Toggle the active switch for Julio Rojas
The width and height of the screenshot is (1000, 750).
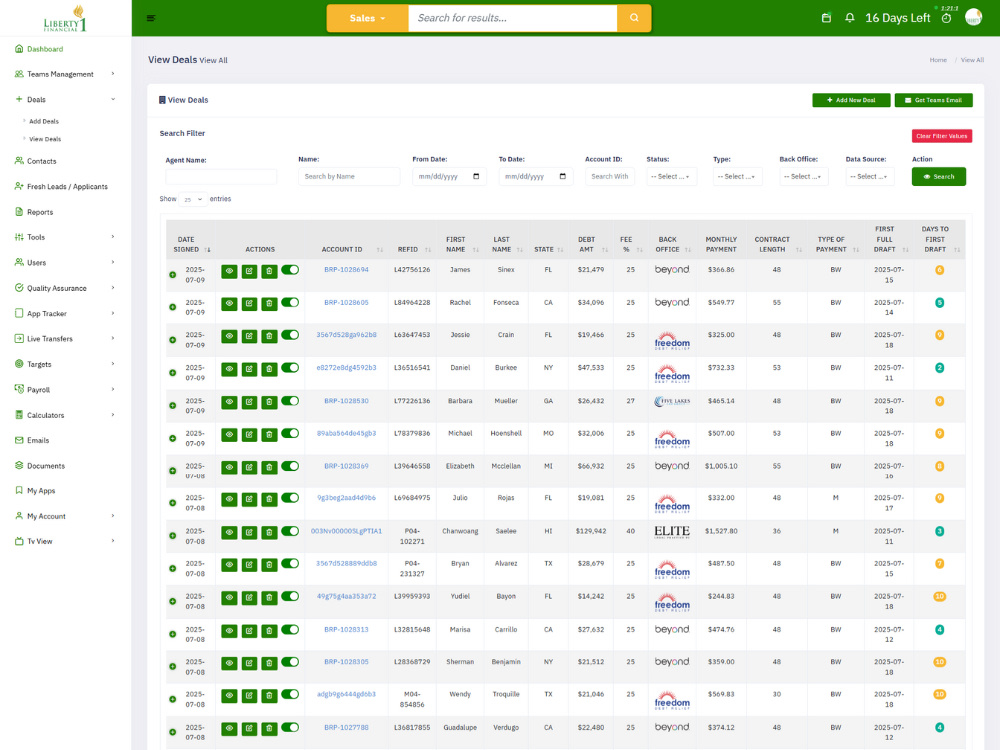(x=290, y=497)
